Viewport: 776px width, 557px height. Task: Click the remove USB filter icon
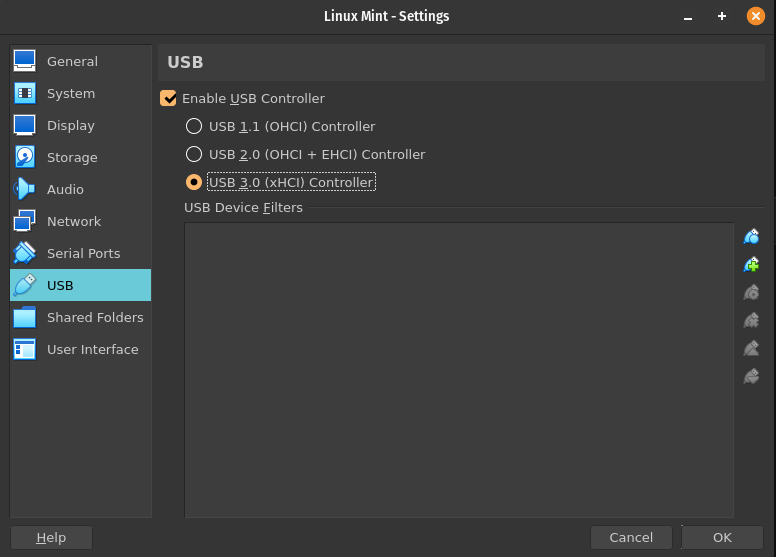point(751,321)
